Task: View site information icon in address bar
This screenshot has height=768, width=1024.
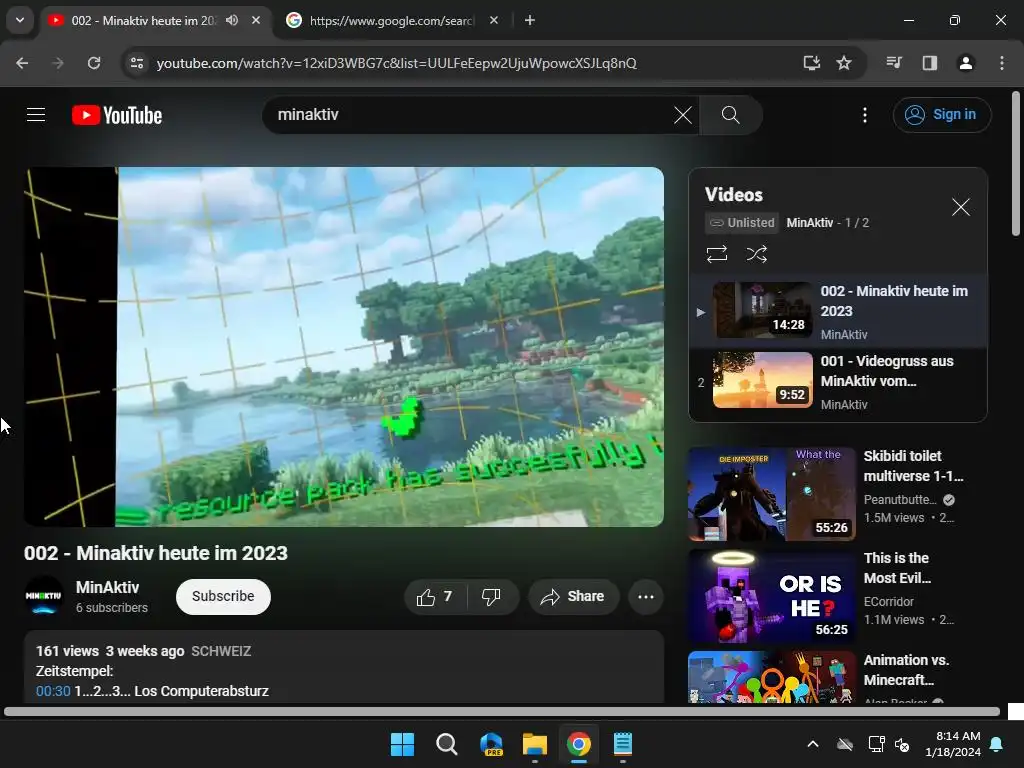Action: tap(136, 63)
